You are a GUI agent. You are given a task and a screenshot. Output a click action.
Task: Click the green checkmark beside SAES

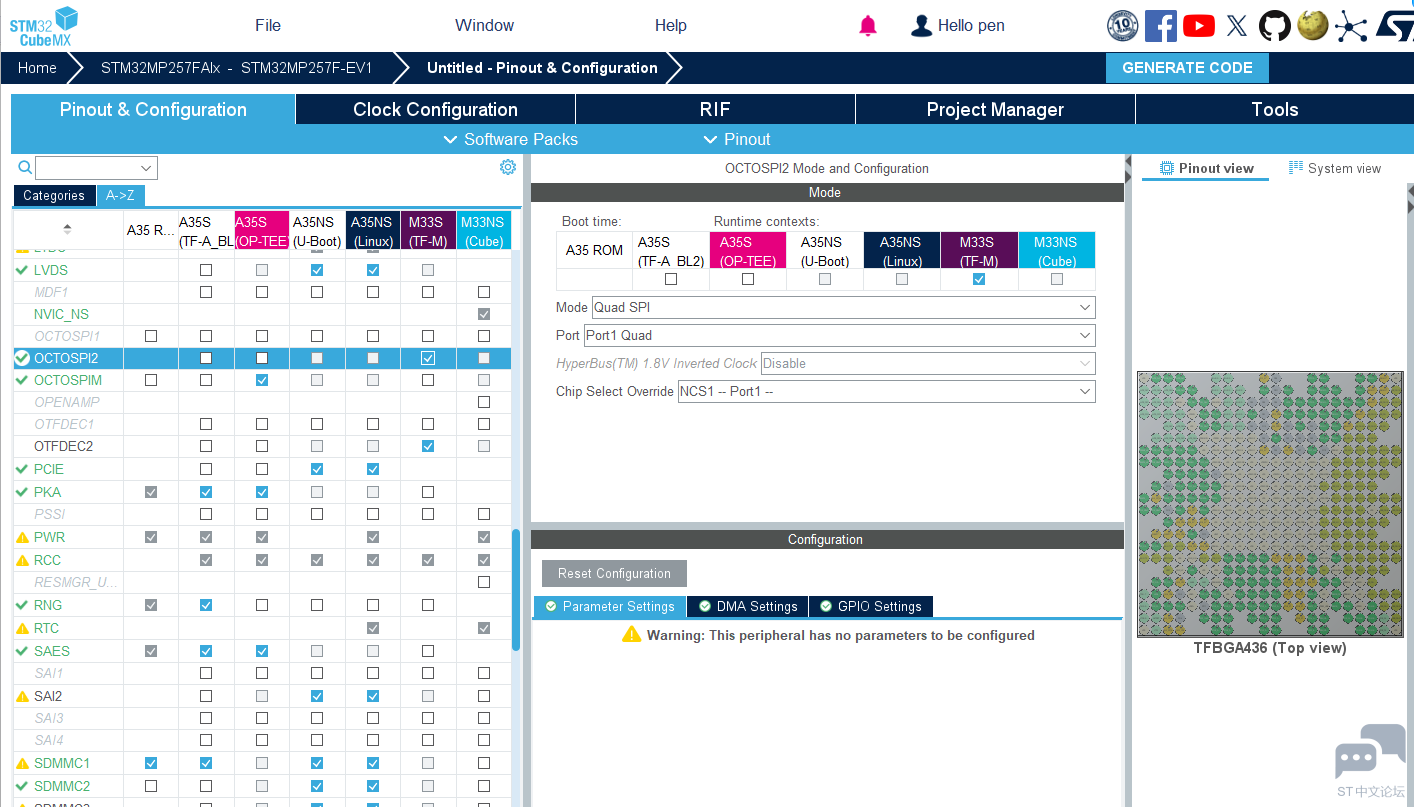click(x=22, y=651)
